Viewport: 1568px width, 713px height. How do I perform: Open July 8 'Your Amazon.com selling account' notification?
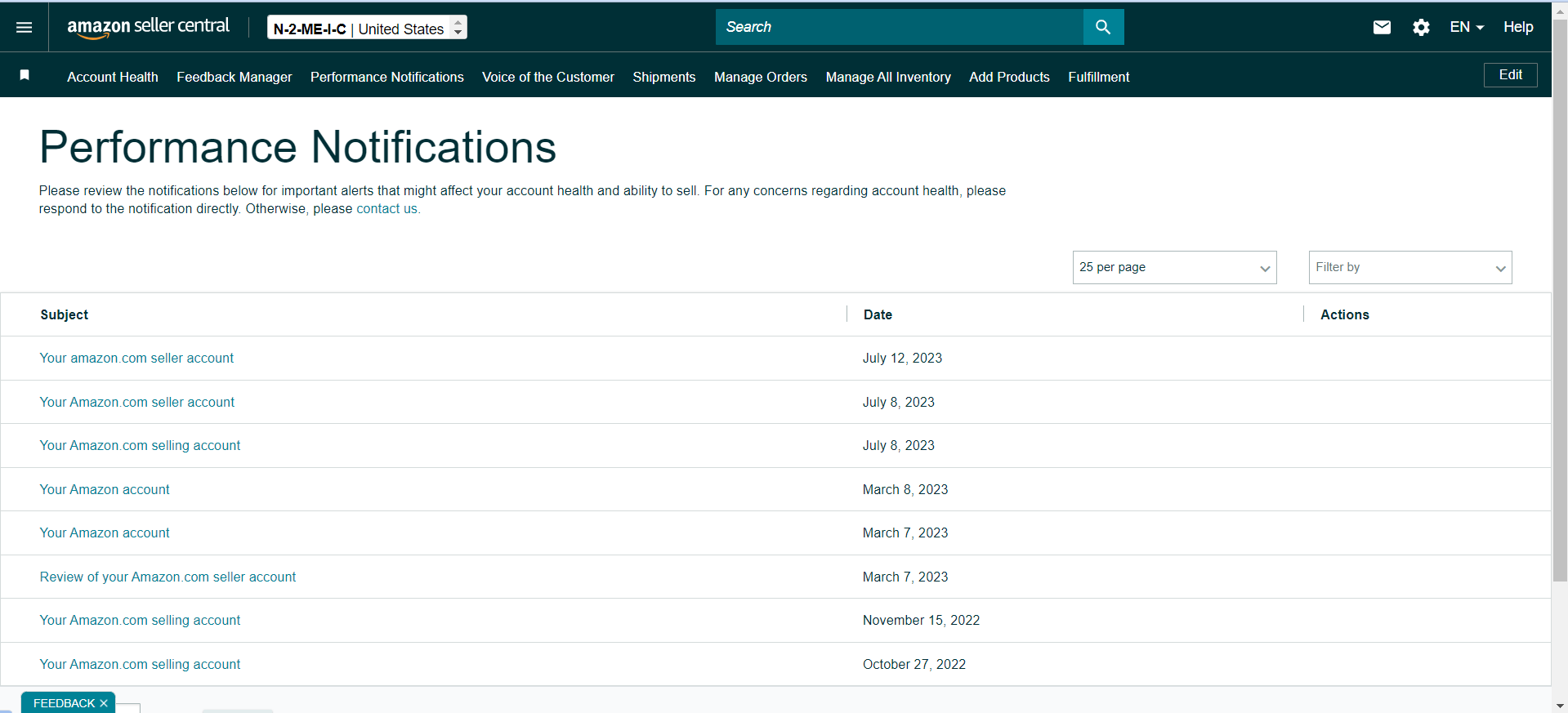click(140, 445)
